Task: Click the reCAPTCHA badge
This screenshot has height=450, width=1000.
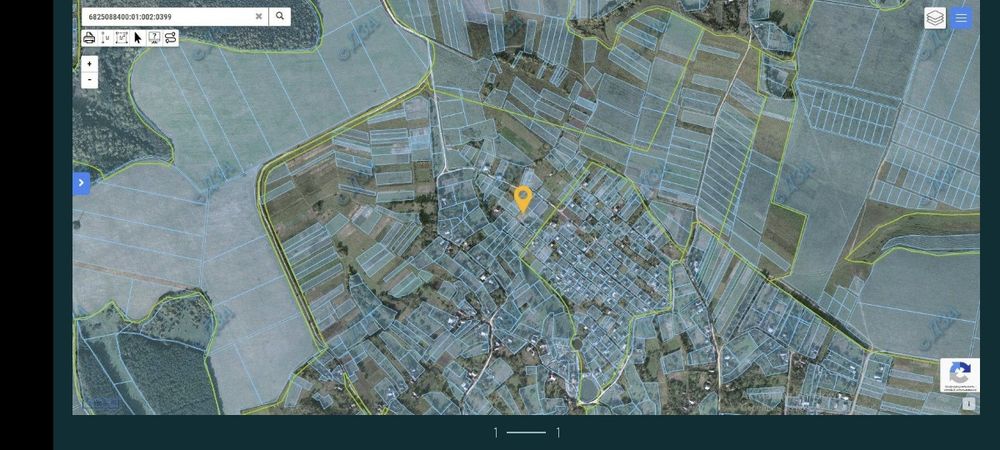Action: (x=960, y=375)
